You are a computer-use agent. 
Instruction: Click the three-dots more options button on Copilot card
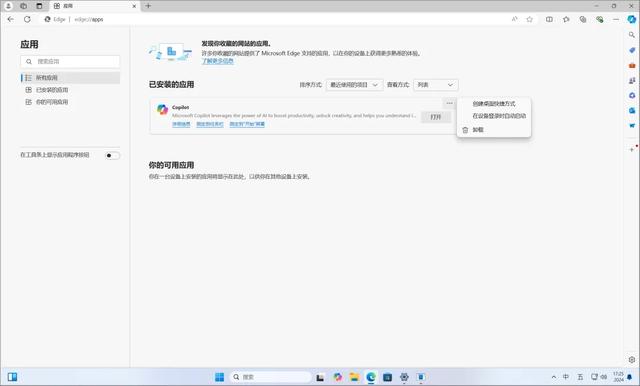pos(449,103)
